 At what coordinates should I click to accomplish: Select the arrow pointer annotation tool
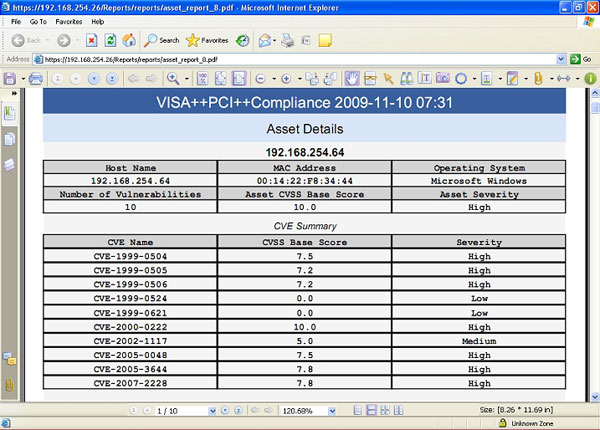pyautogui.click(x=388, y=79)
